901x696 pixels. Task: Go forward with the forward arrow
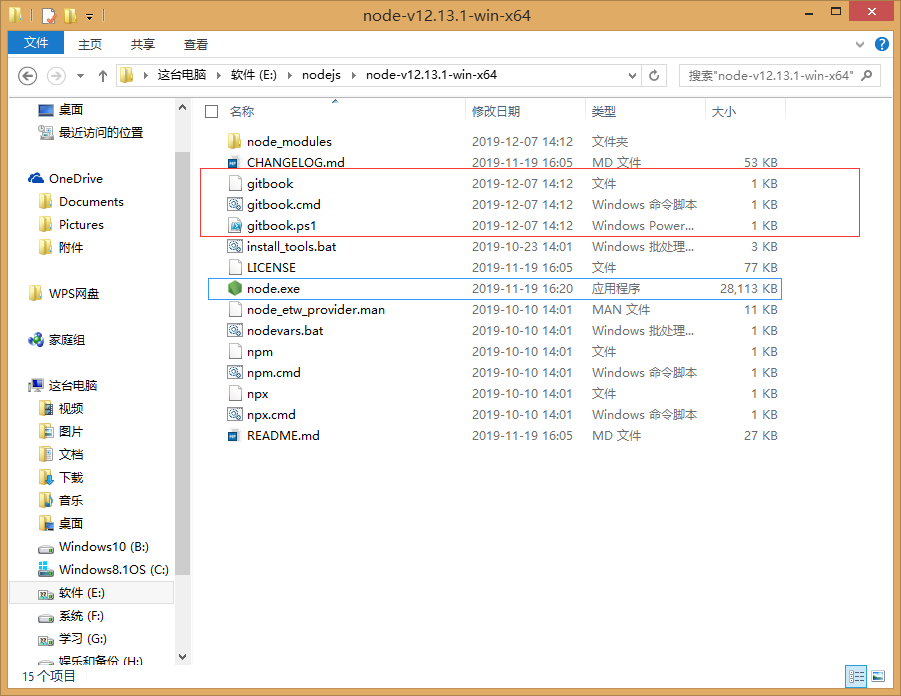click(x=56, y=76)
